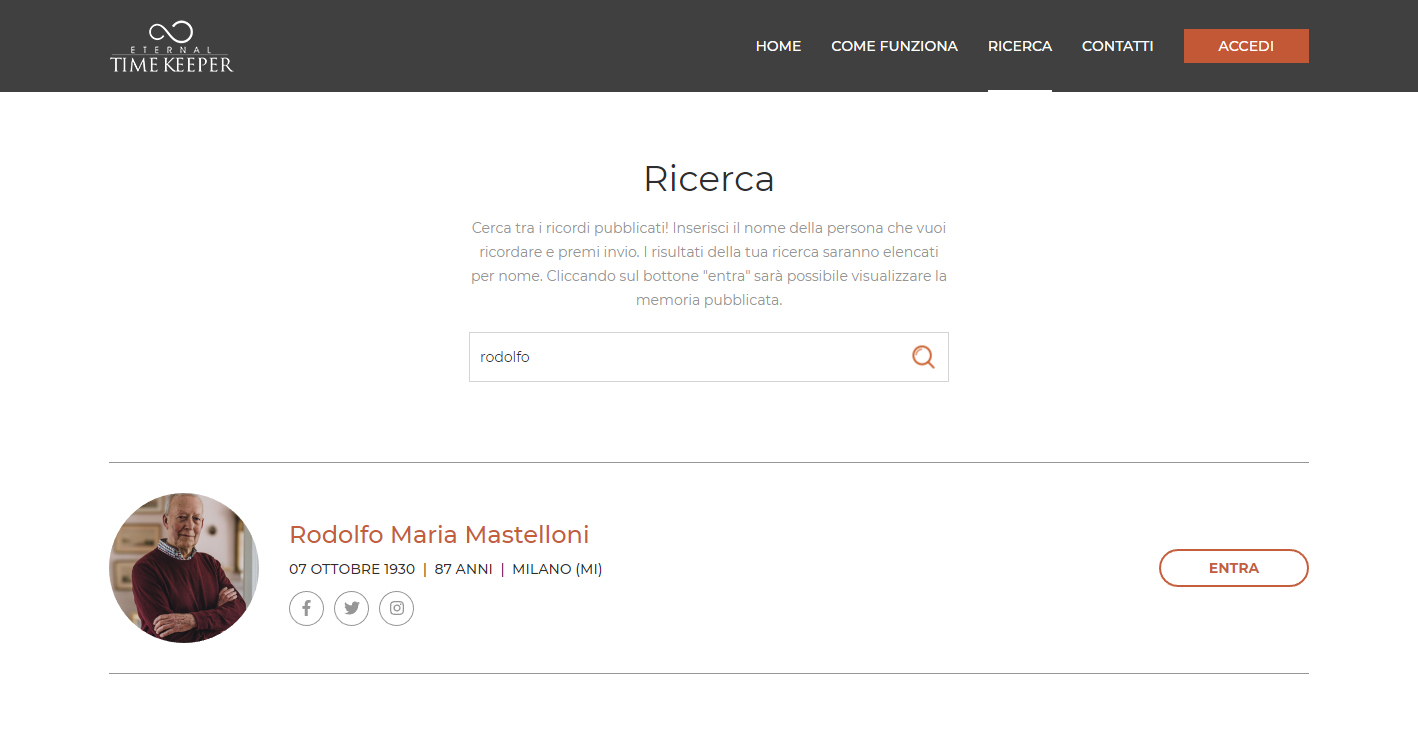Click the elderly man's profile photo

[184, 567]
